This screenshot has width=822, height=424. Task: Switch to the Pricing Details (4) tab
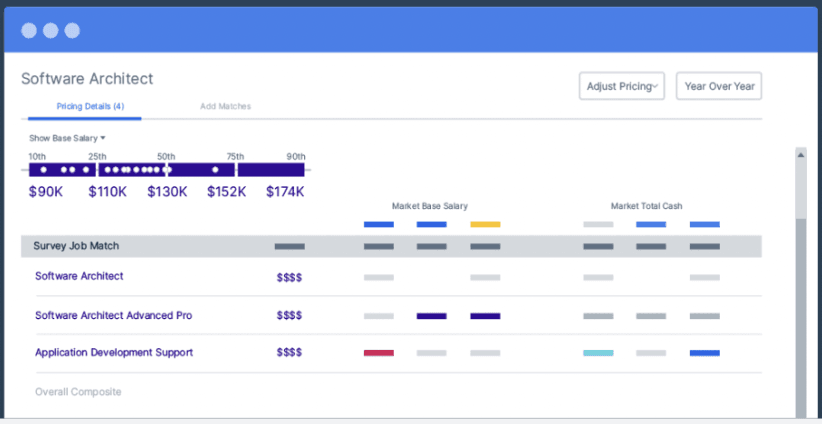pyautogui.click(x=90, y=106)
